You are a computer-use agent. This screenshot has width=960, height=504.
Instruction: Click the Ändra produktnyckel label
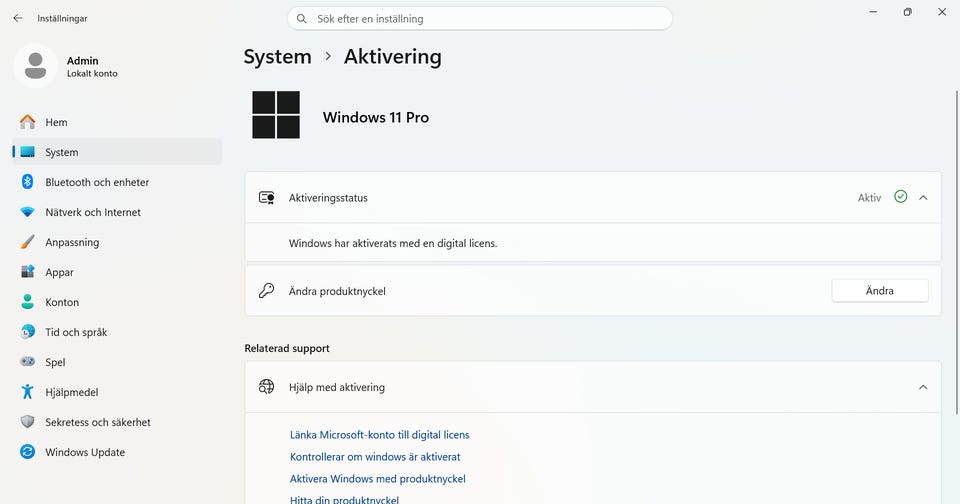pos(337,291)
